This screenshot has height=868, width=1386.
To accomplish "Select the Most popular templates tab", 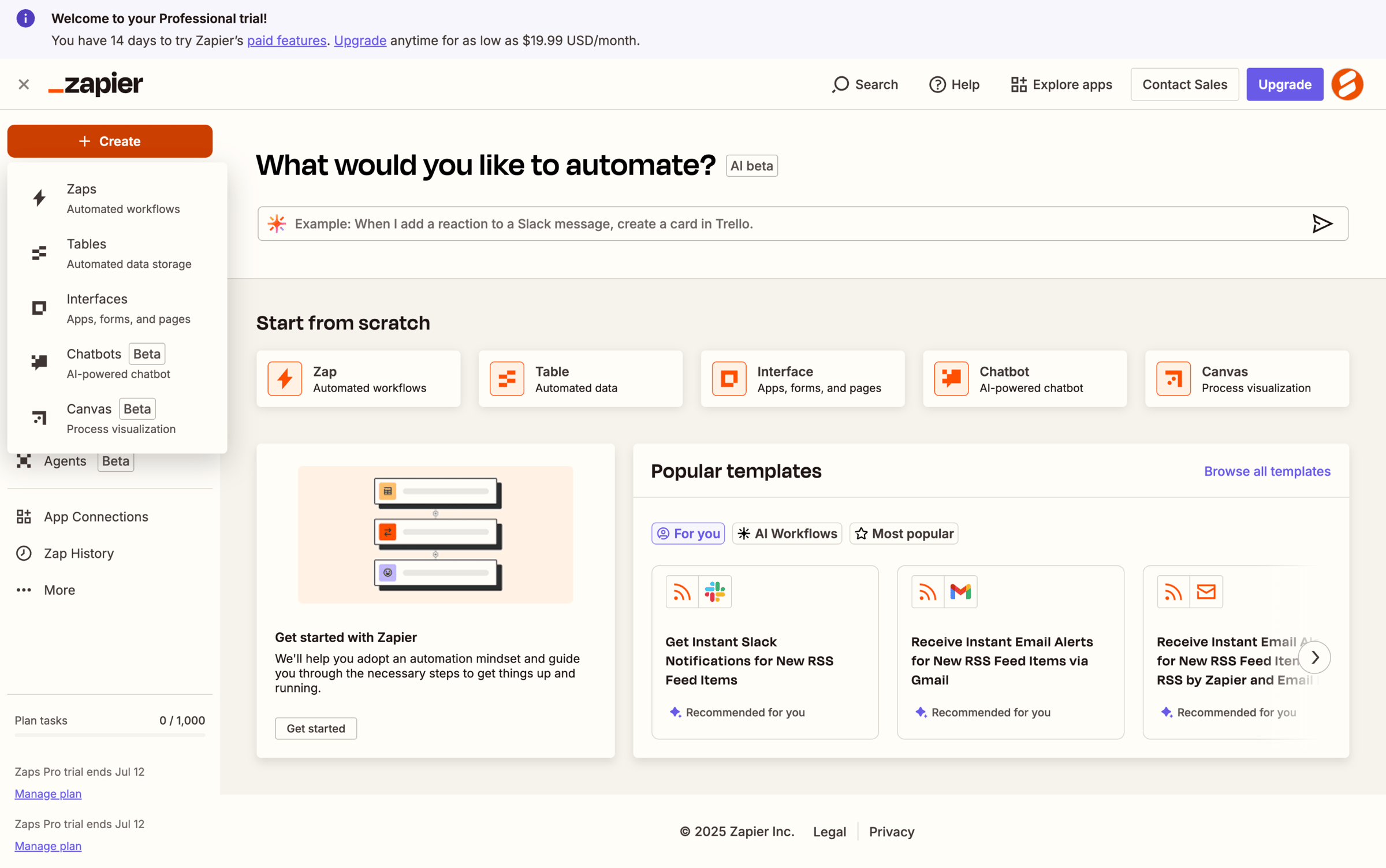I will [x=904, y=533].
